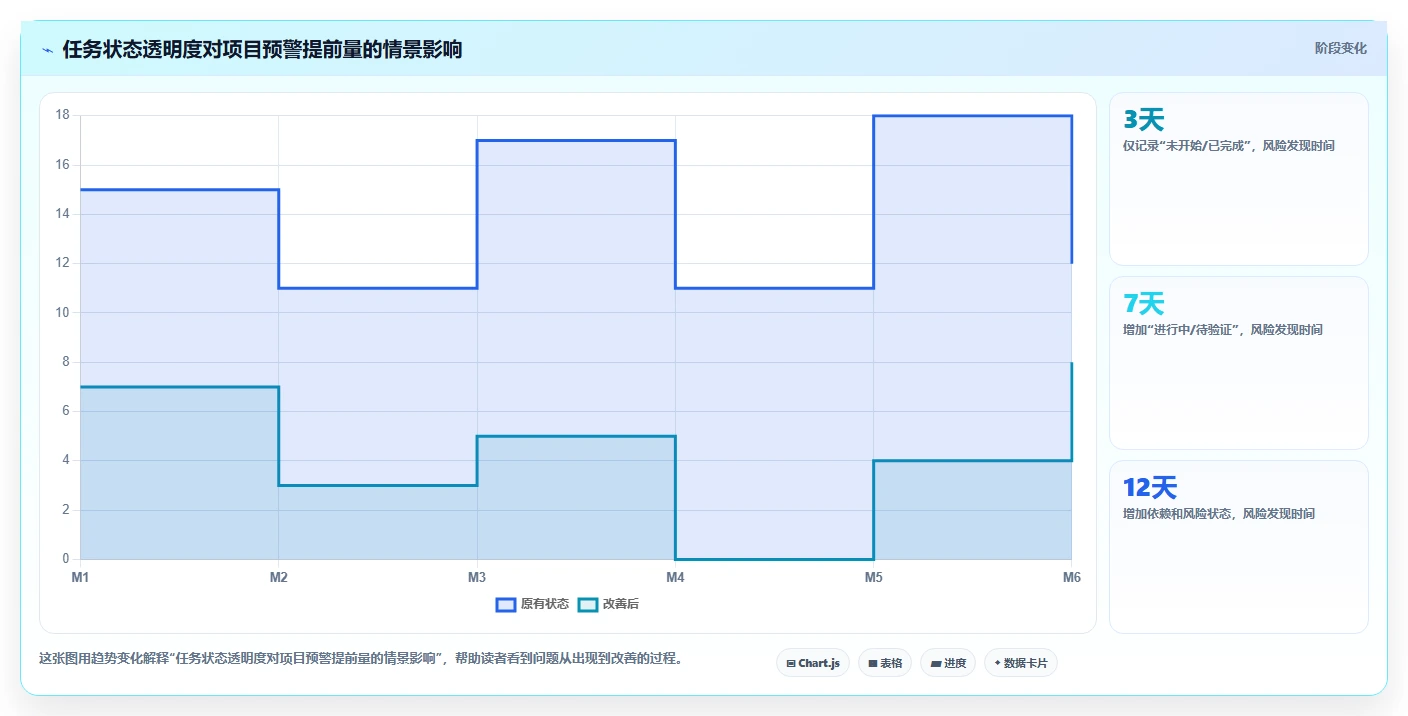Click the y-axis value 0
The width and height of the screenshot is (1408, 716).
tap(66, 559)
